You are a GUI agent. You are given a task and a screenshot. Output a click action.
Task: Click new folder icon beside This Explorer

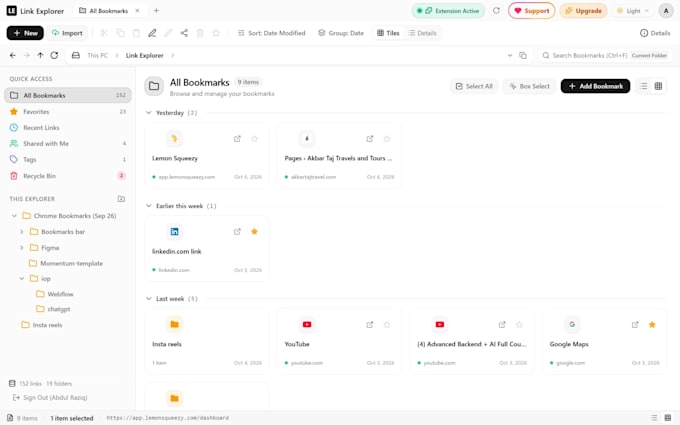pyautogui.click(x=121, y=199)
